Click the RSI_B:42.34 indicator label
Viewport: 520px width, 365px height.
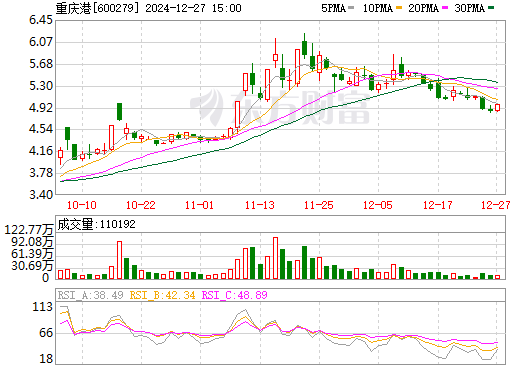pyautogui.click(x=162, y=295)
